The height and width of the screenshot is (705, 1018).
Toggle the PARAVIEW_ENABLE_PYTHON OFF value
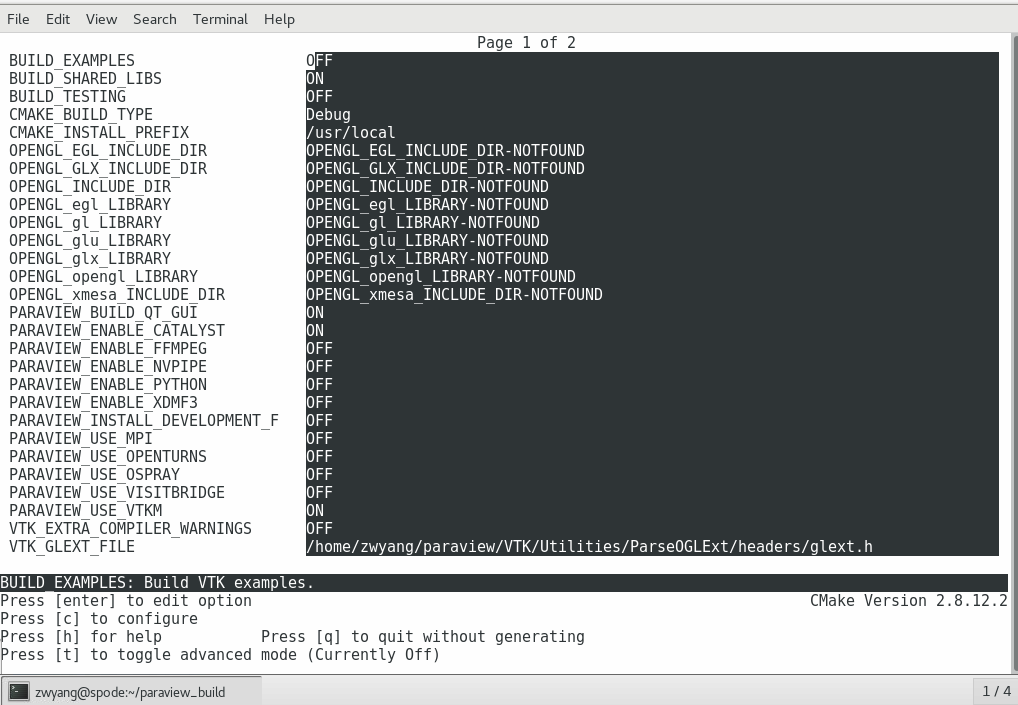pyautogui.click(x=319, y=385)
